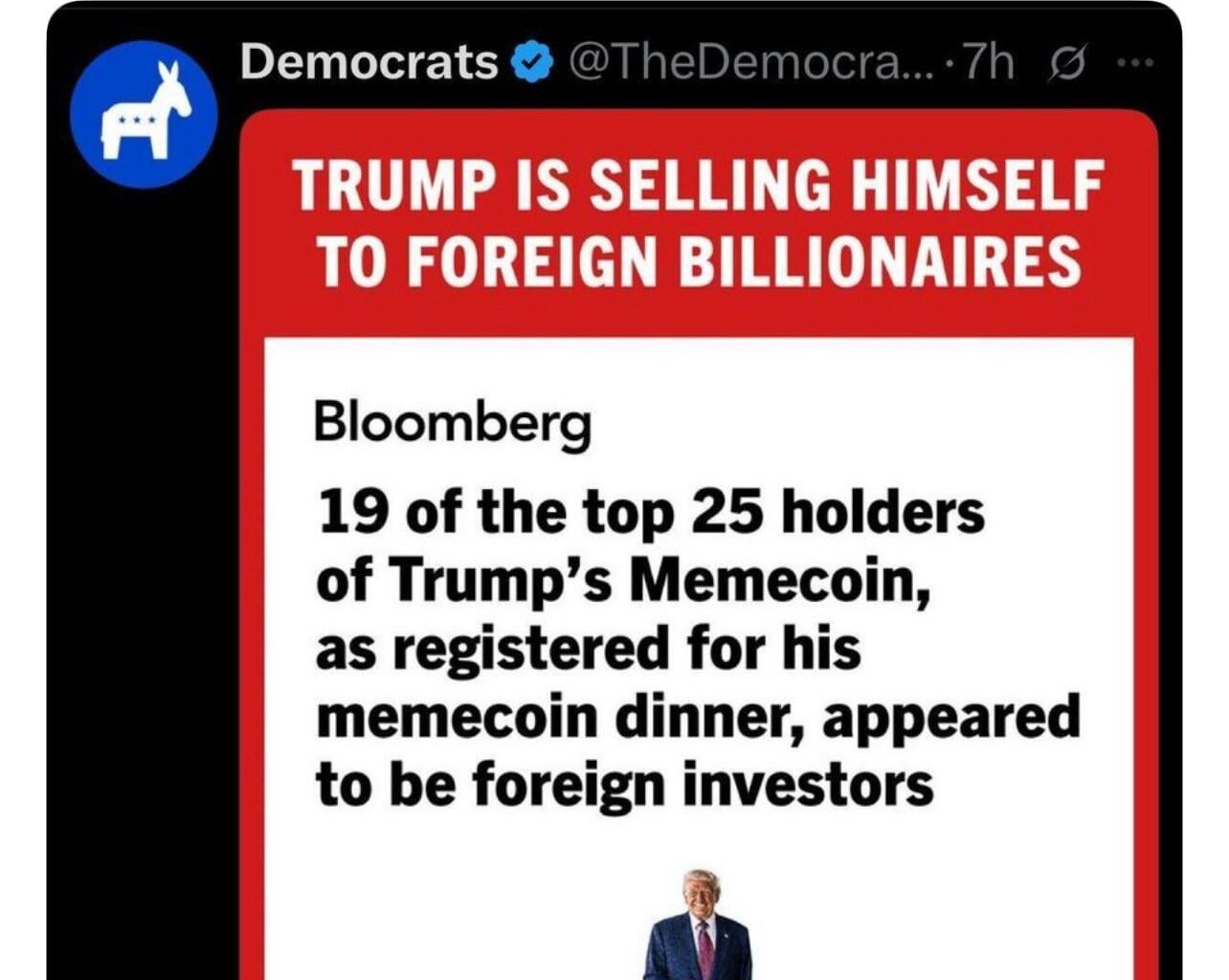Click the 'memecoin dinner, appeared' line
The height and width of the screenshot is (980, 1229).
tap(697, 717)
